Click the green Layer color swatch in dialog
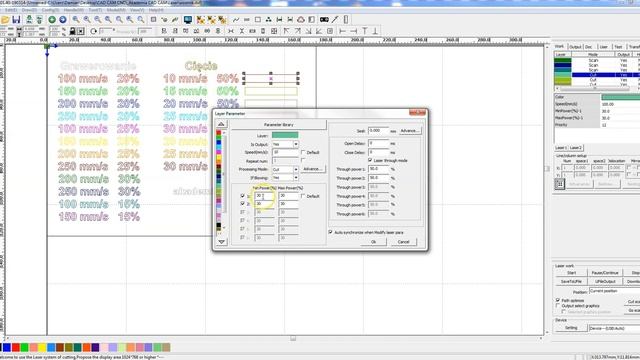The image size is (640, 360). pos(285,135)
